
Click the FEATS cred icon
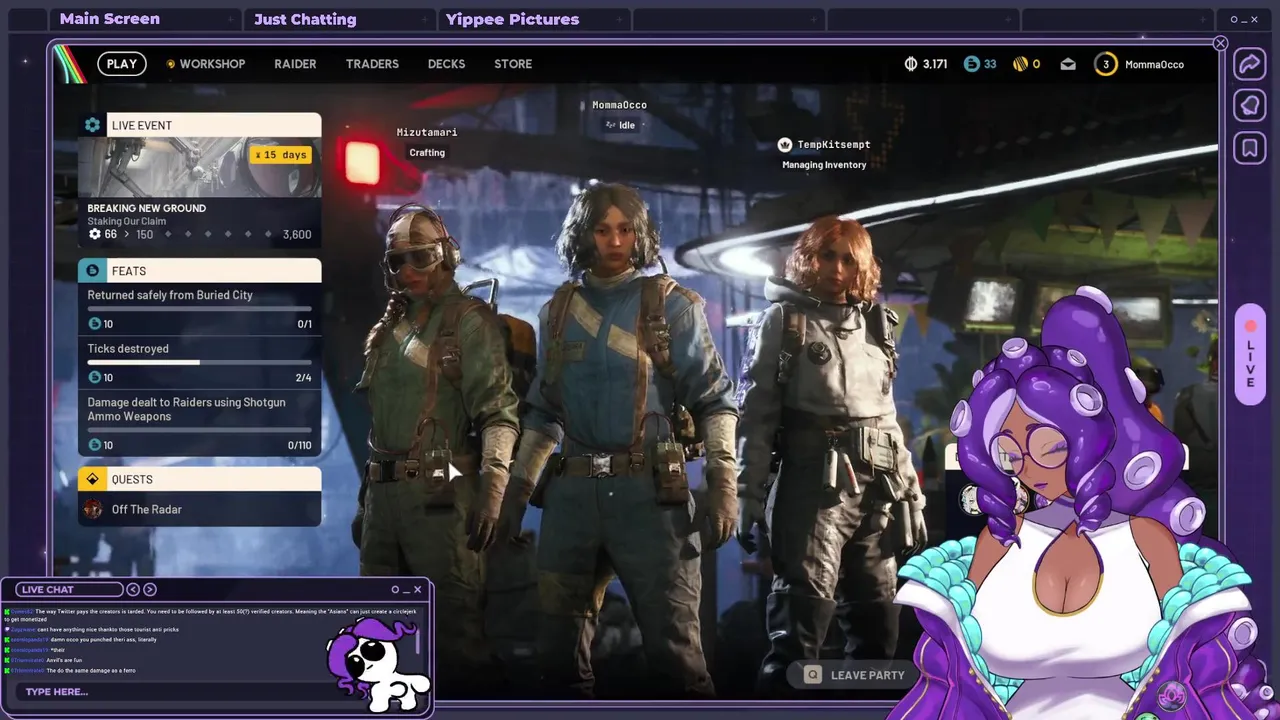point(93,271)
